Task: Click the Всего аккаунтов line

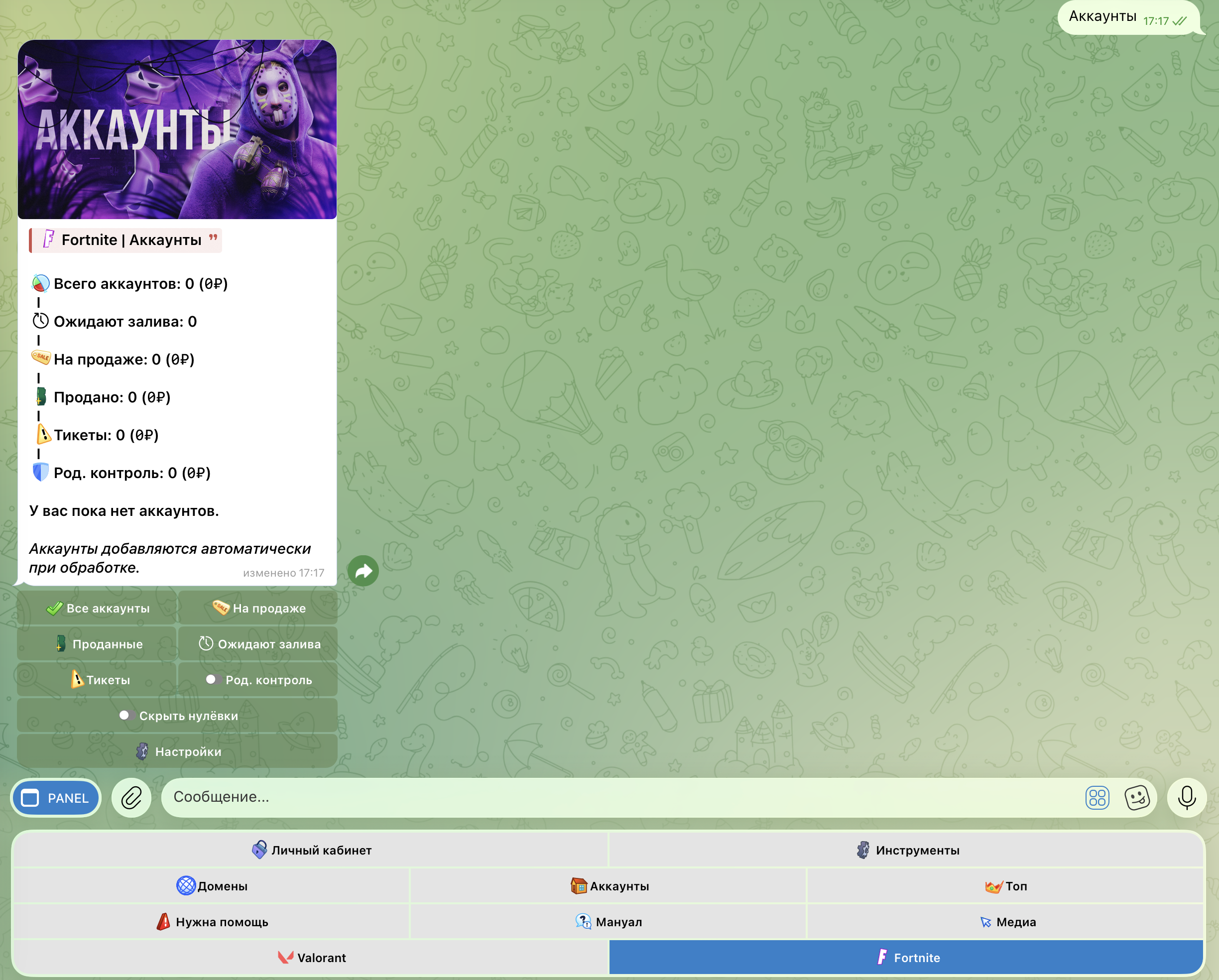Action: pyautogui.click(x=129, y=283)
